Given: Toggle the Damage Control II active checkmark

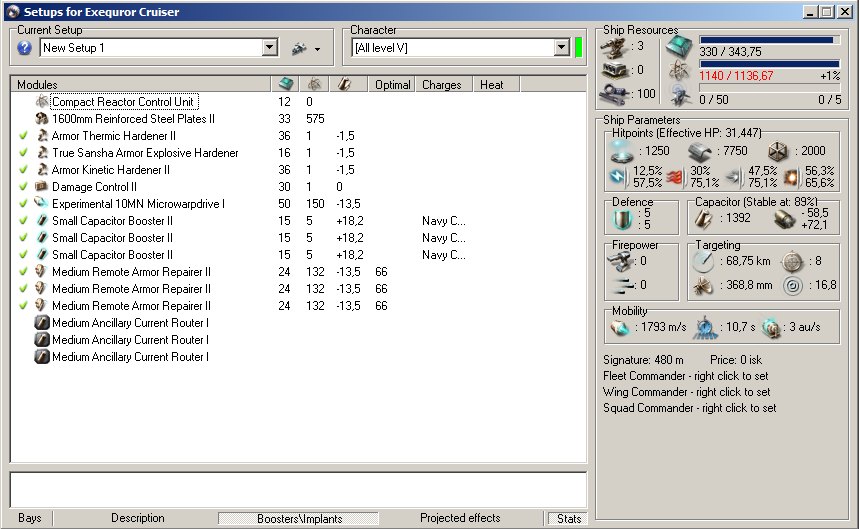Looking at the screenshot, I should pyautogui.click(x=23, y=187).
